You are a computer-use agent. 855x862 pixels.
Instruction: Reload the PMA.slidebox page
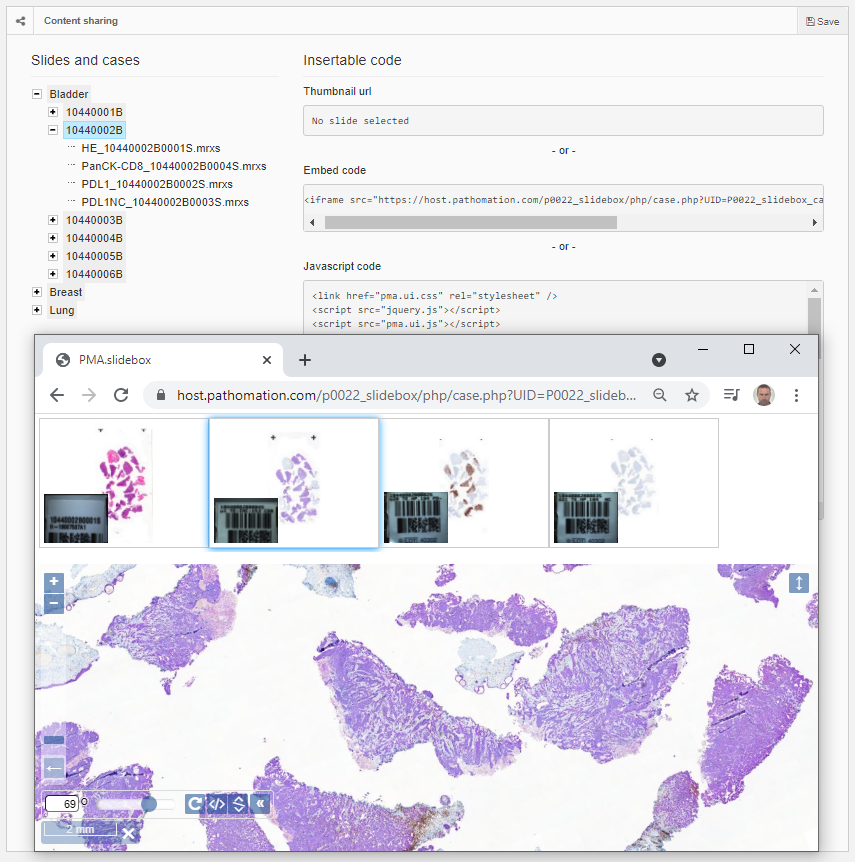tap(121, 395)
